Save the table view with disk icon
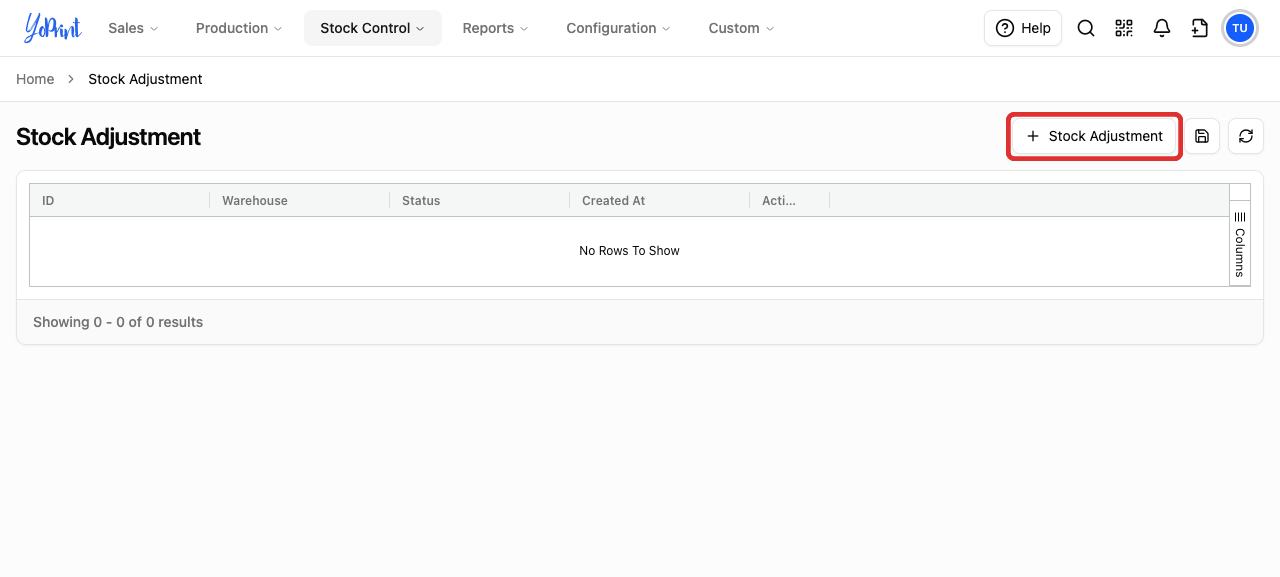This screenshot has width=1280, height=577. (1202, 136)
